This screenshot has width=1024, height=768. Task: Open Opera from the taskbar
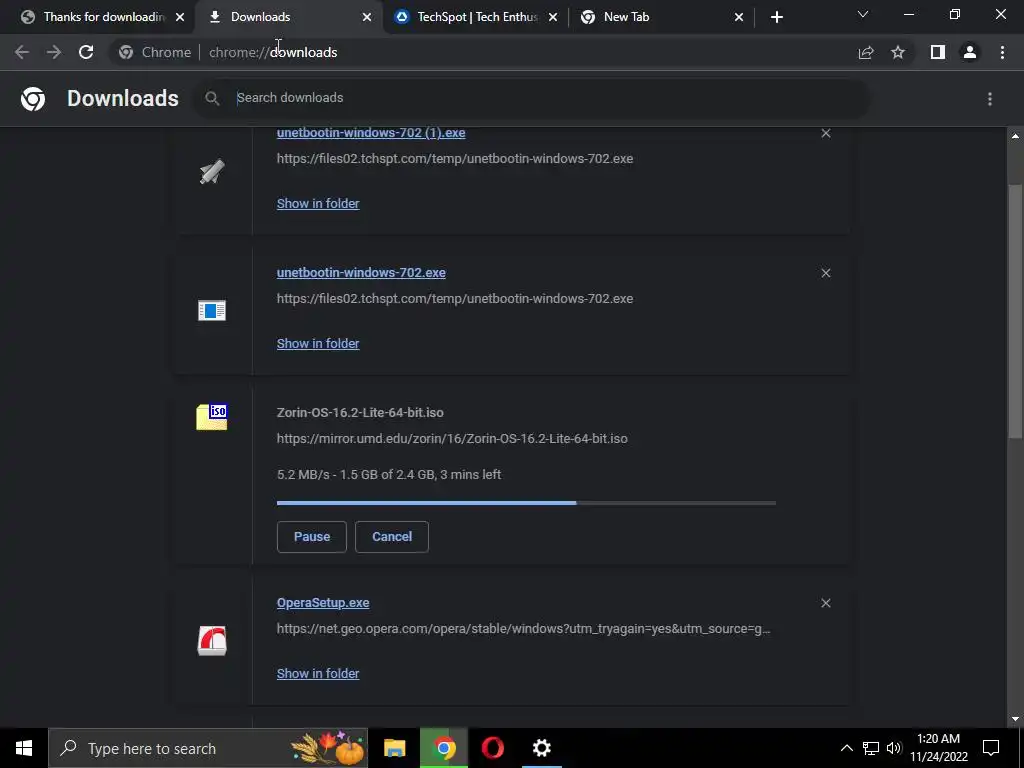[x=492, y=748]
